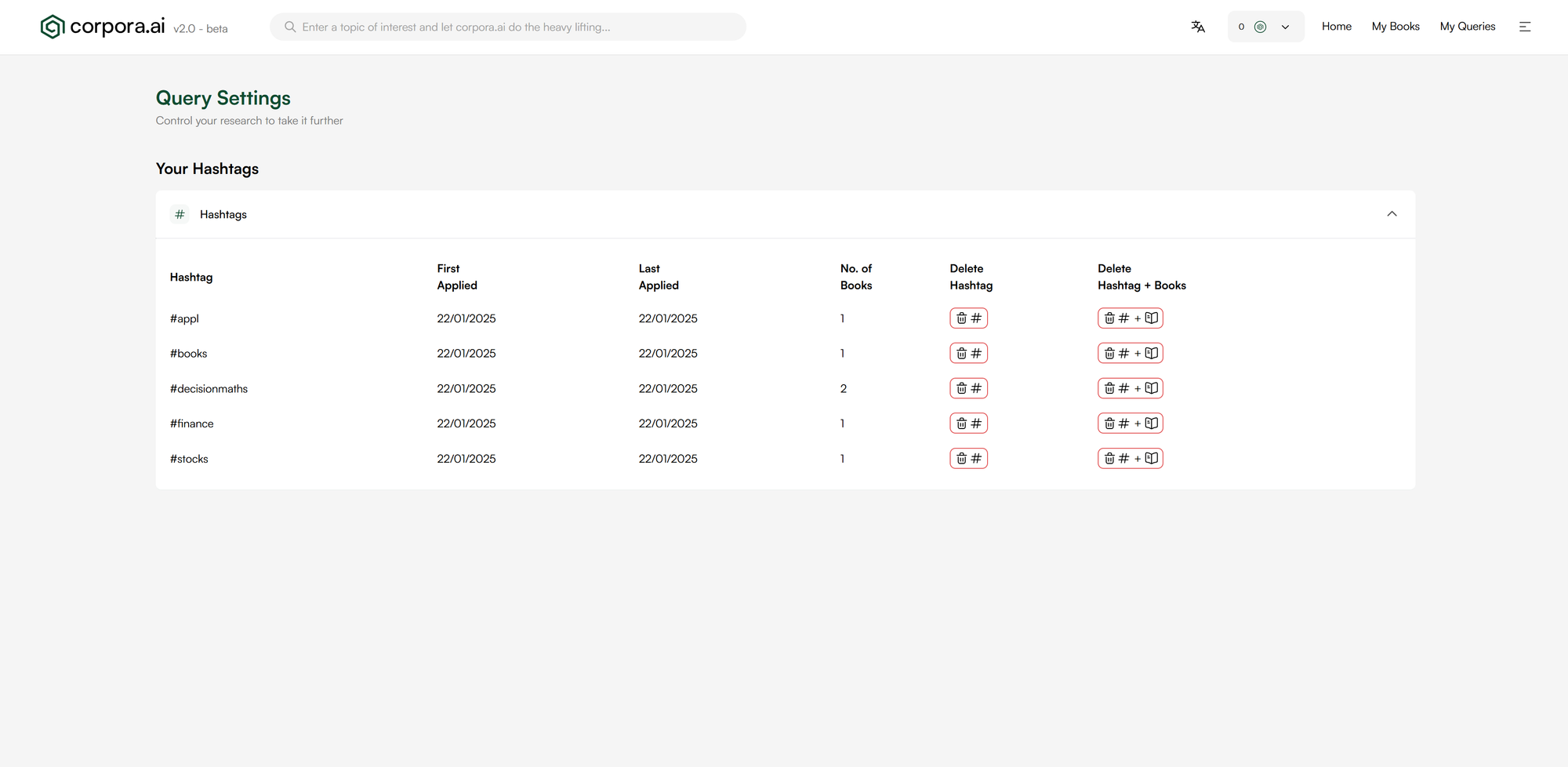Delete the #books hashtag only
The image size is (1568, 767).
(x=968, y=354)
